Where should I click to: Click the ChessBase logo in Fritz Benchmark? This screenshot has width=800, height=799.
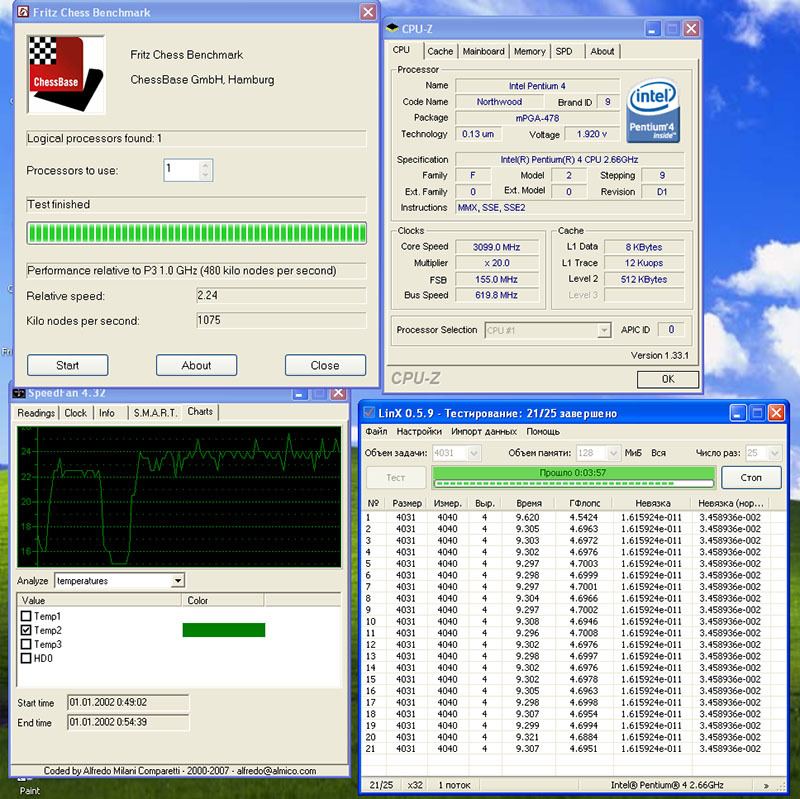[66, 74]
